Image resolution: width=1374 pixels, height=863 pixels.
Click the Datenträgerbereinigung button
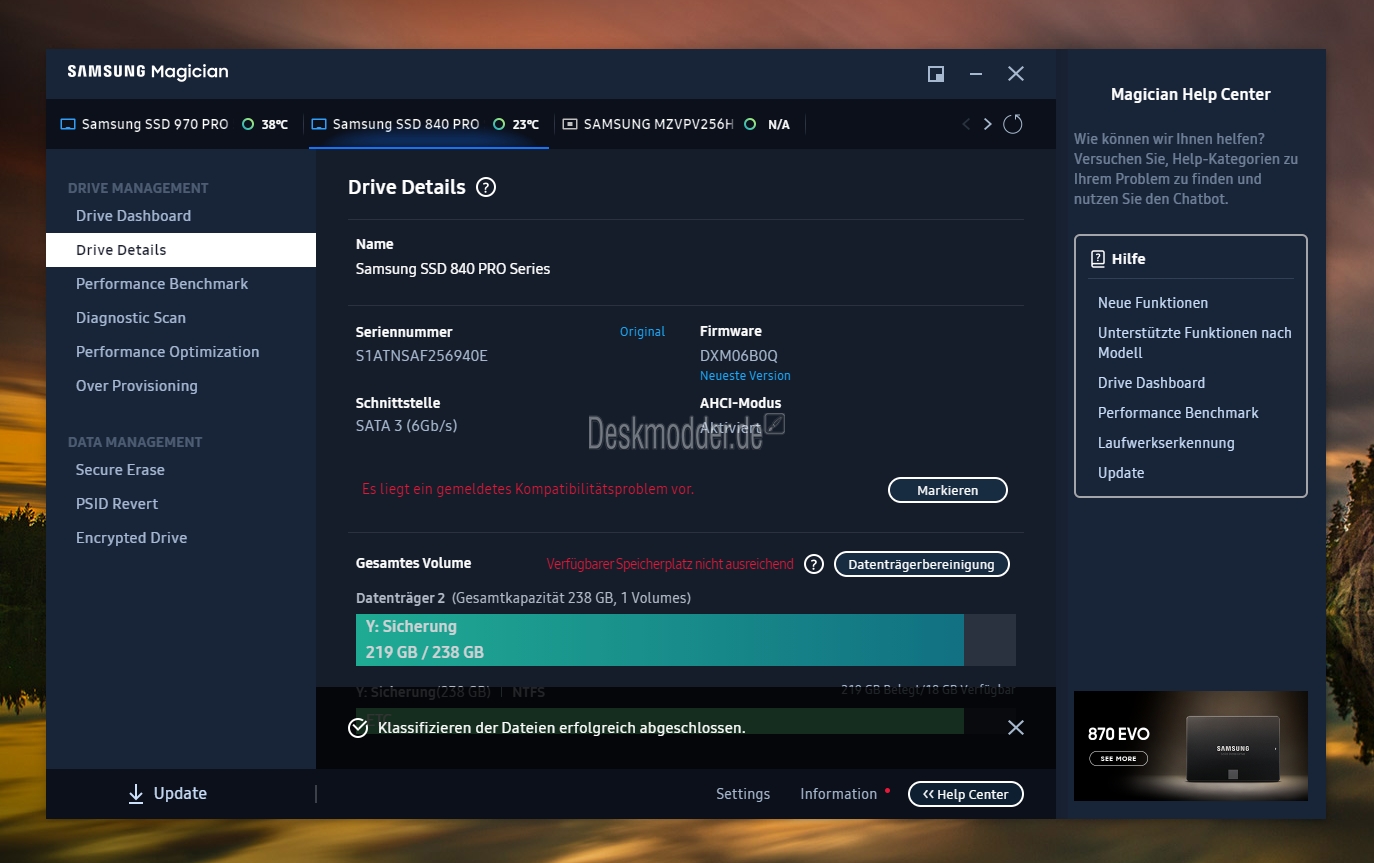coord(922,564)
